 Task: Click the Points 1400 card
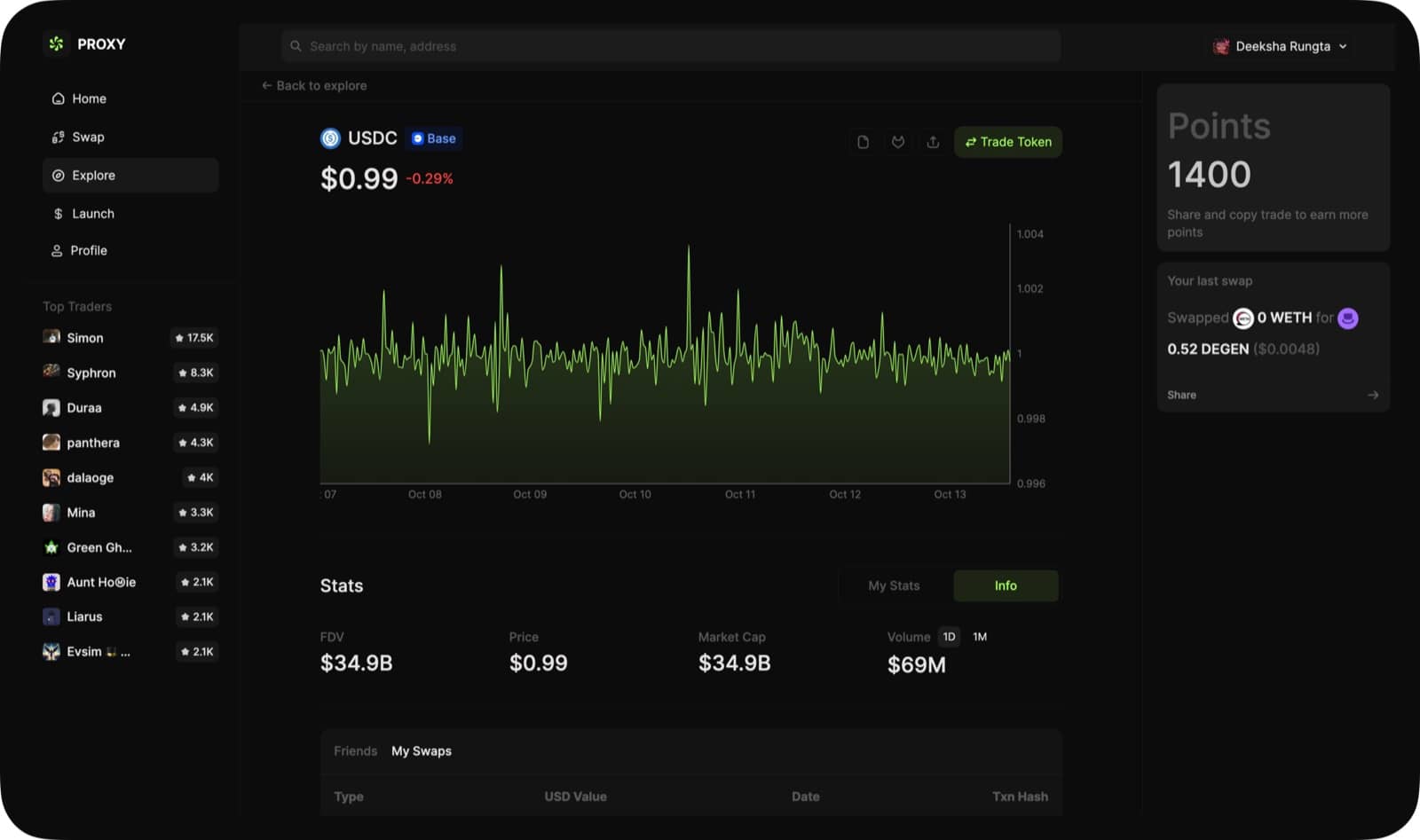(1274, 168)
